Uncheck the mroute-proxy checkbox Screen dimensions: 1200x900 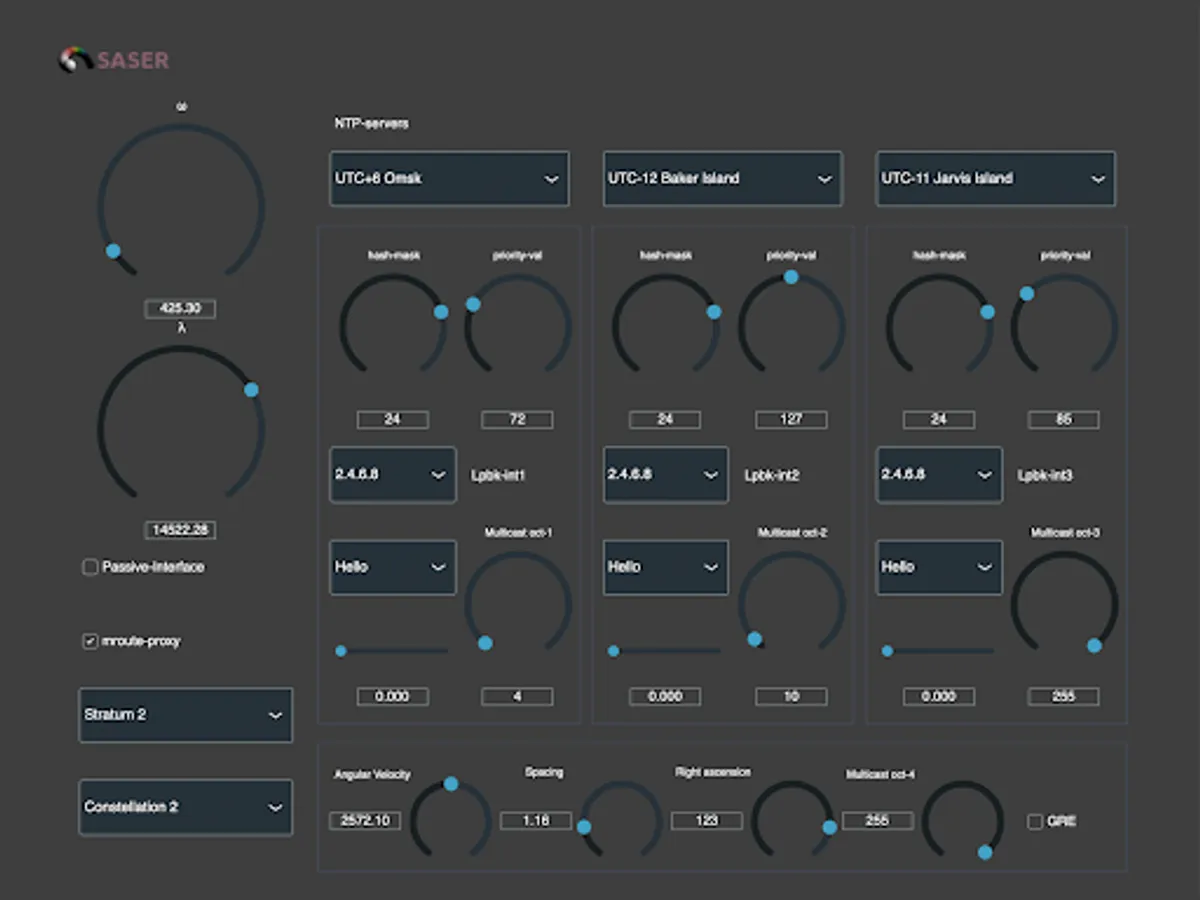(90, 641)
